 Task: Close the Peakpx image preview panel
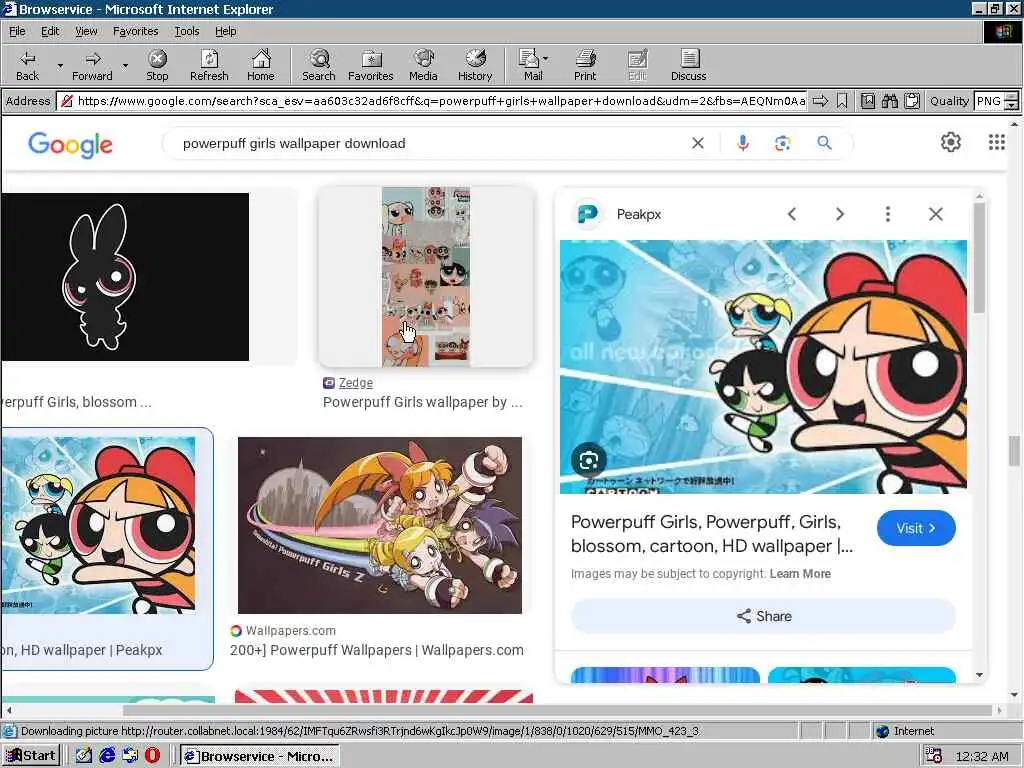(x=935, y=214)
